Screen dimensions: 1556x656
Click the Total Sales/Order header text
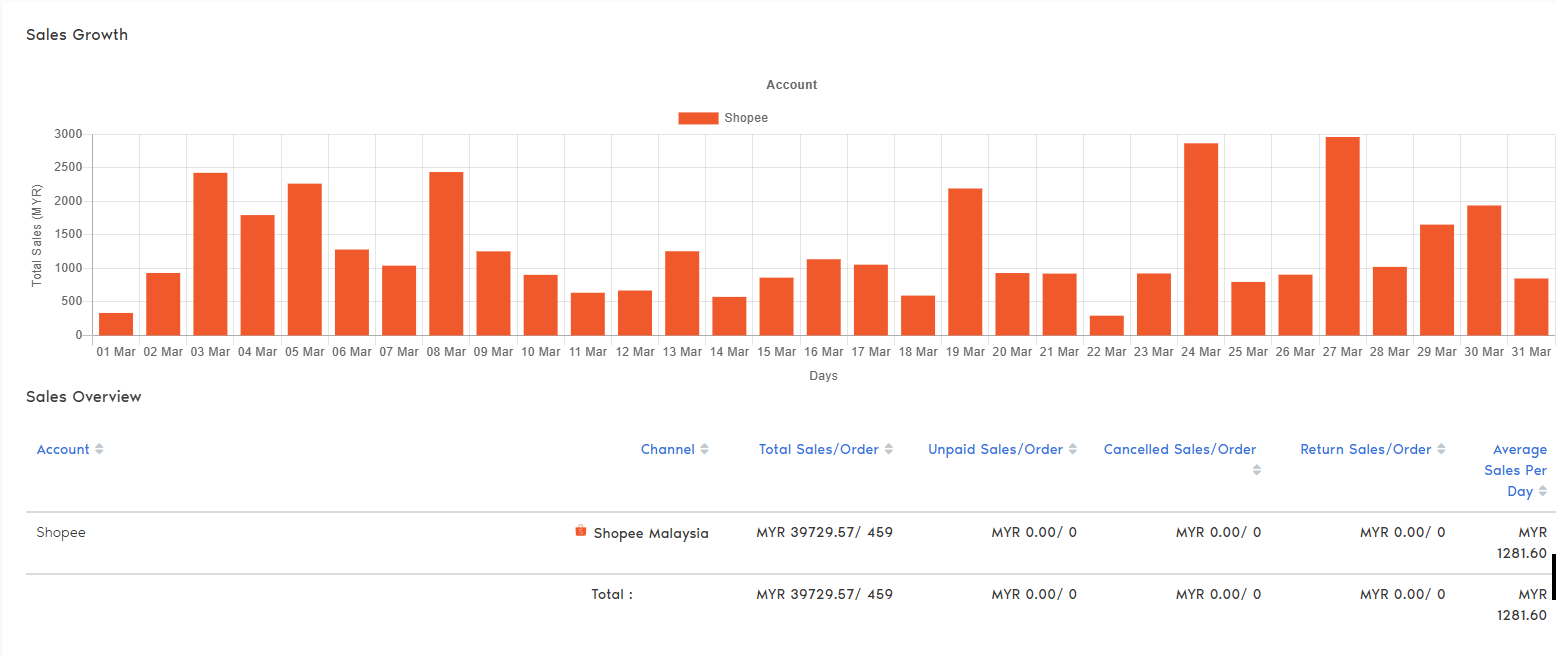819,450
